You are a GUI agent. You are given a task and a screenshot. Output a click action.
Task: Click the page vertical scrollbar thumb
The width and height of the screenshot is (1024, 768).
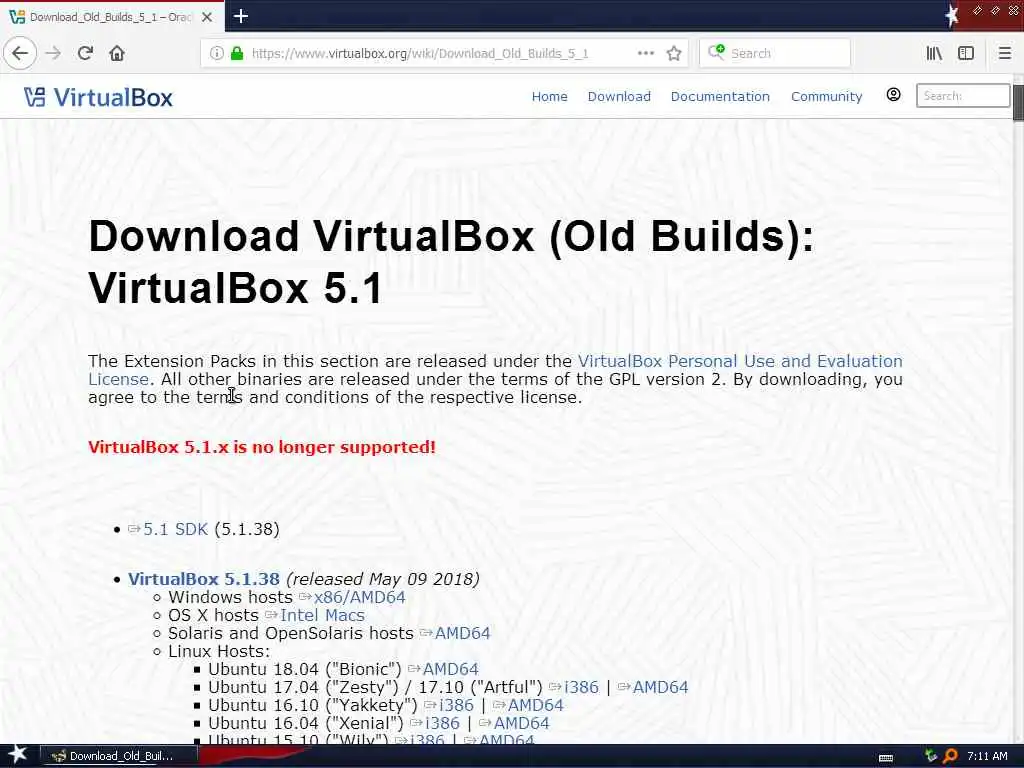1018,102
